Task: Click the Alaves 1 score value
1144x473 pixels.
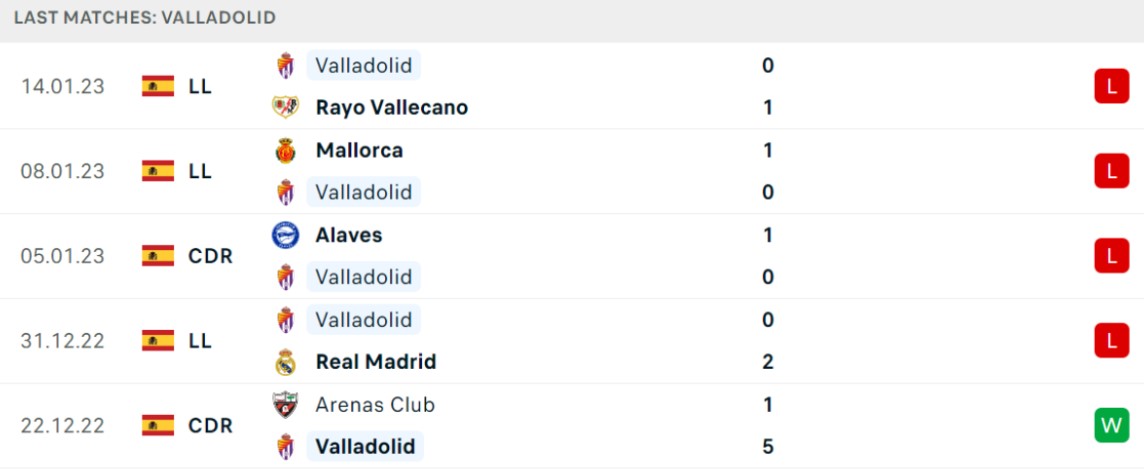Action: 768,235
